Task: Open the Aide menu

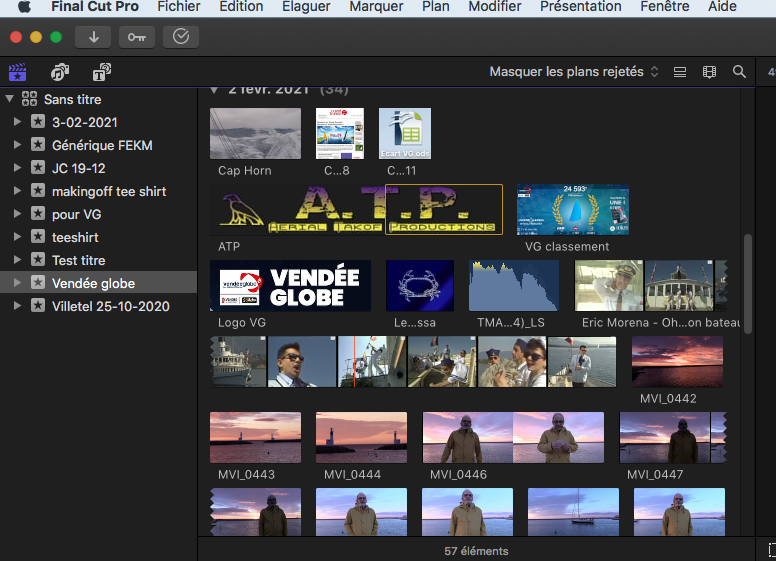Action: [x=722, y=7]
